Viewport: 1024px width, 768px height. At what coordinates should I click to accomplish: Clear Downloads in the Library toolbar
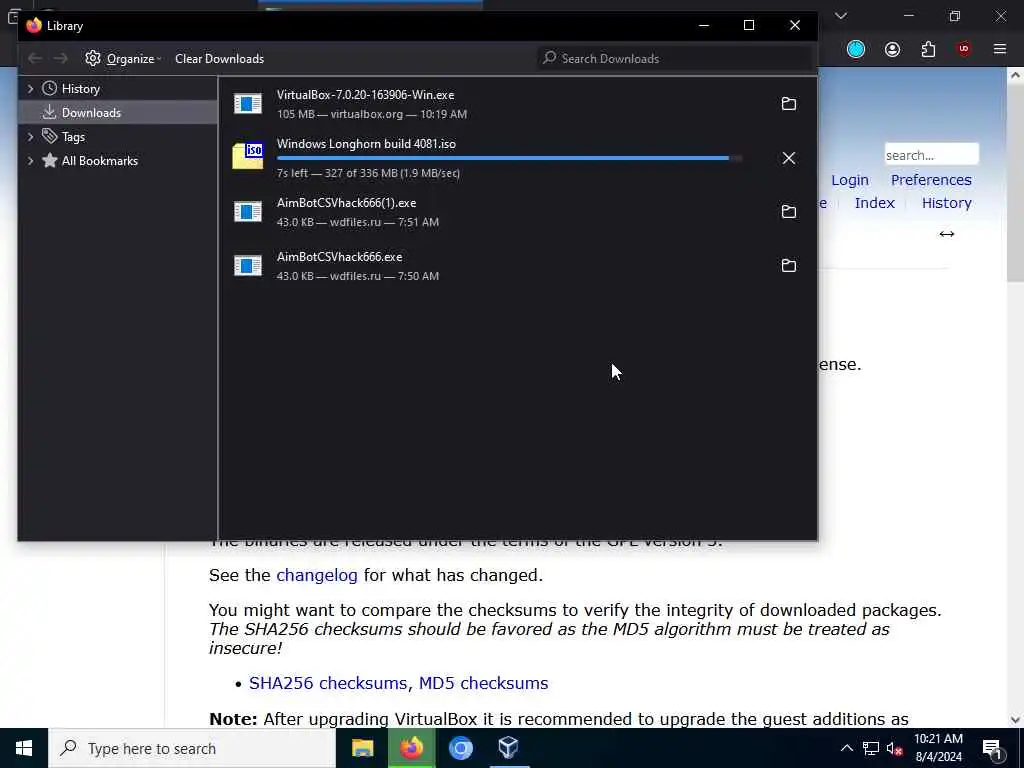pos(219,59)
